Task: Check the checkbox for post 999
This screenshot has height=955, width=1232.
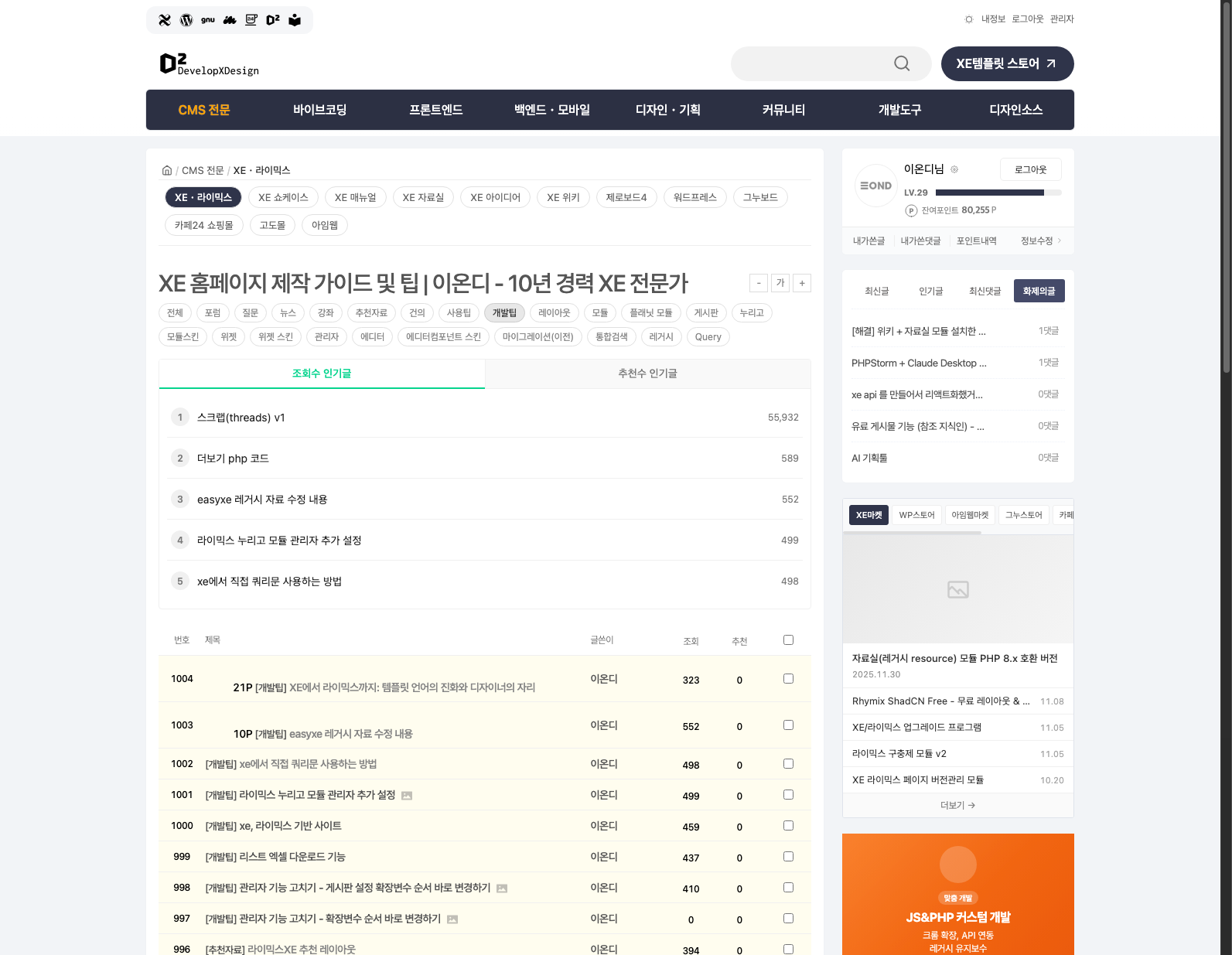Action: (788, 856)
